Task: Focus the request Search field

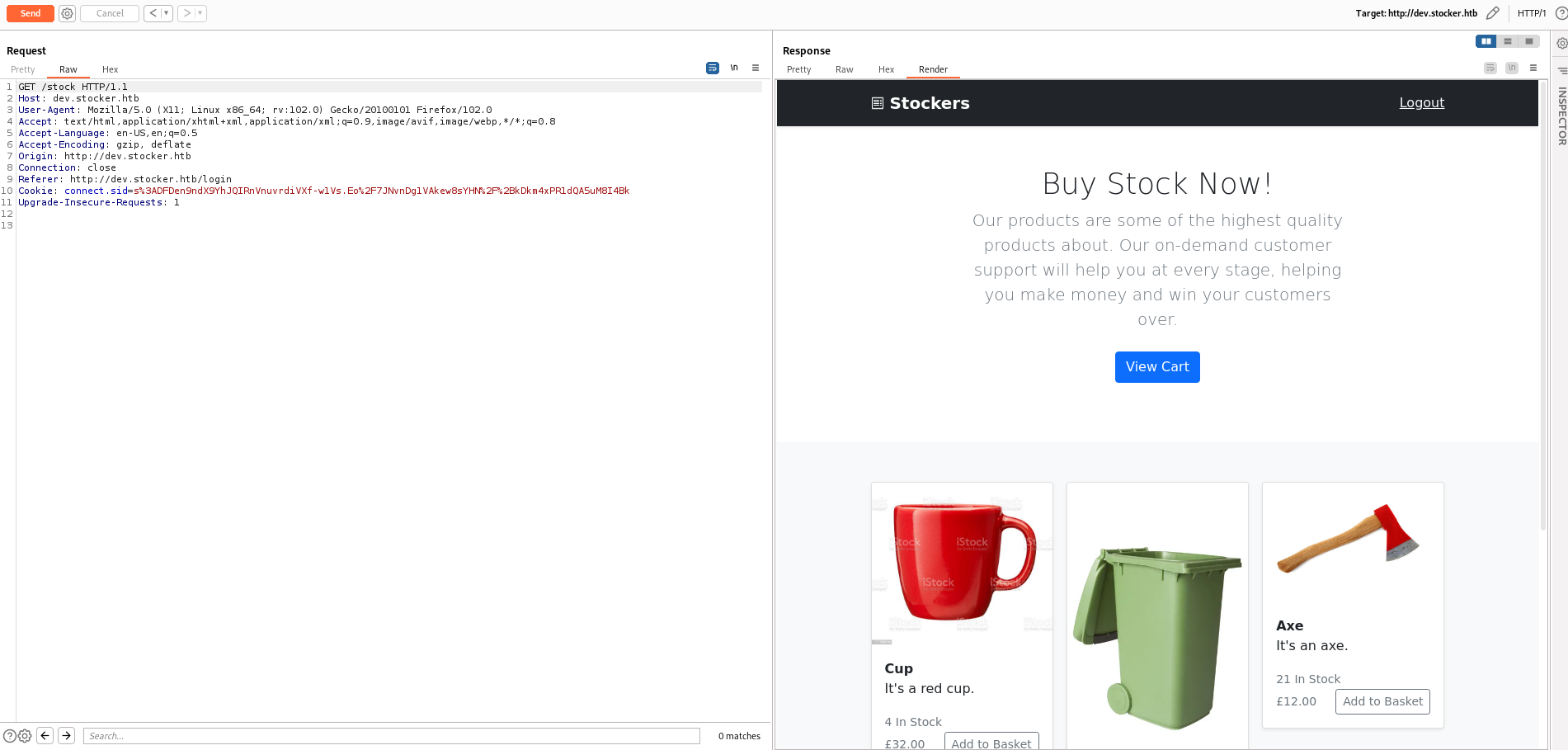Action: coord(392,736)
